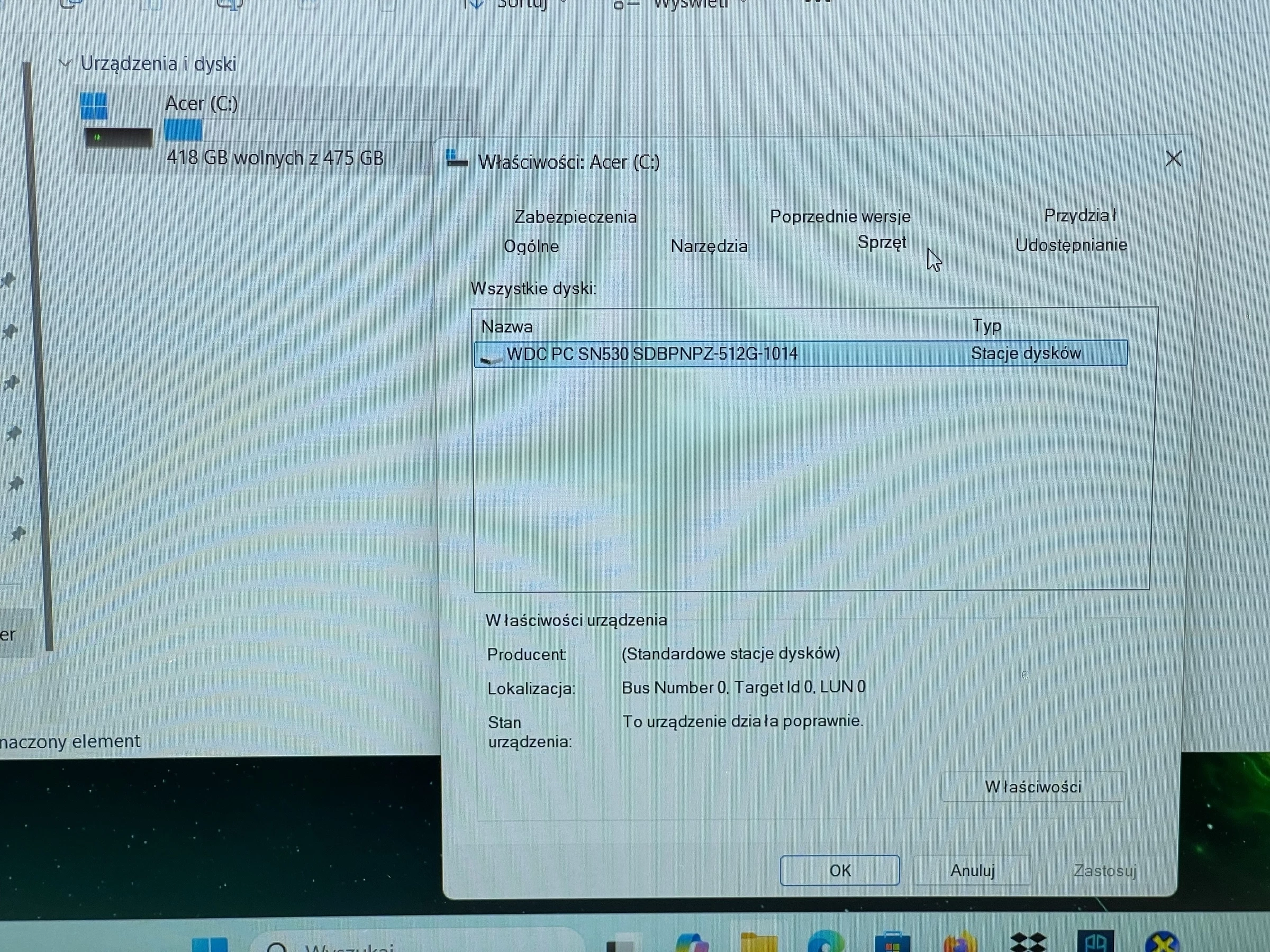Image resolution: width=1270 pixels, height=952 pixels.
Task: Click Anuluj to cancel the dialog
Action: [x=972, y=871]
